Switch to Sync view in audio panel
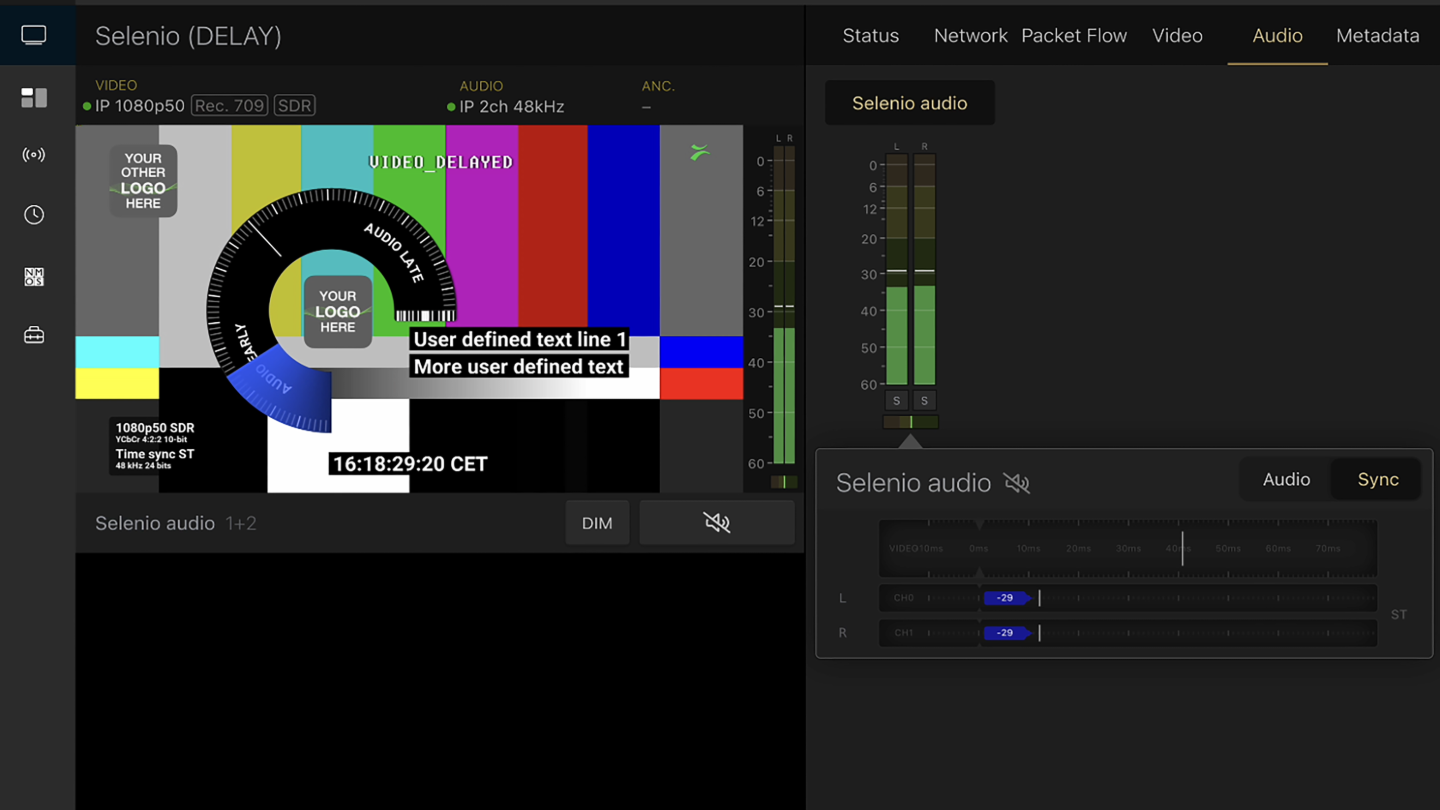This screenshot has height=810, width=1440. (1377, 480)
